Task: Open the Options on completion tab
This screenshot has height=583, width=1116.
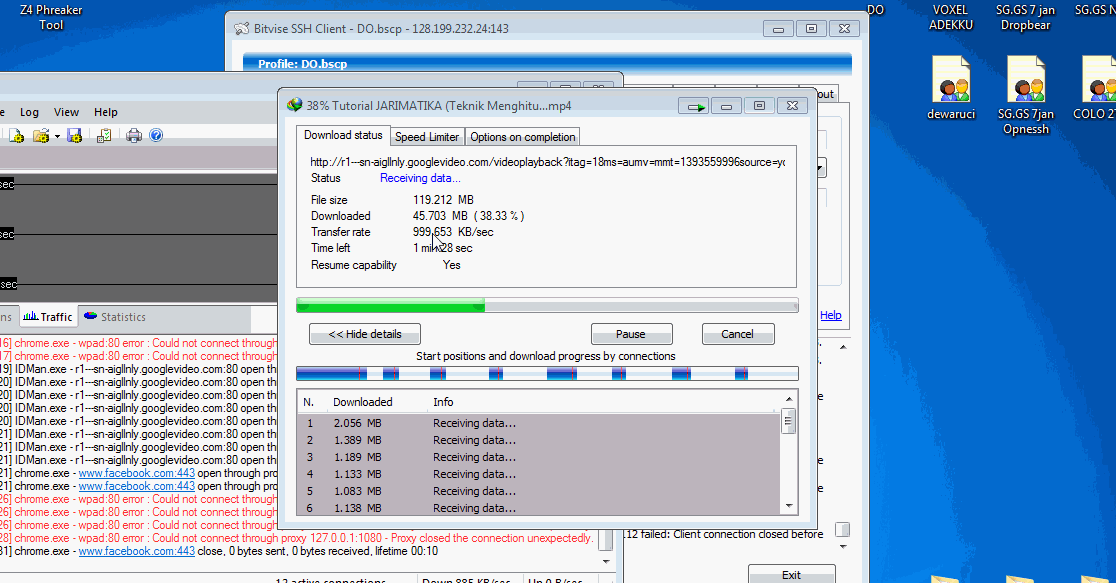Action: click(x=522, y=137)
